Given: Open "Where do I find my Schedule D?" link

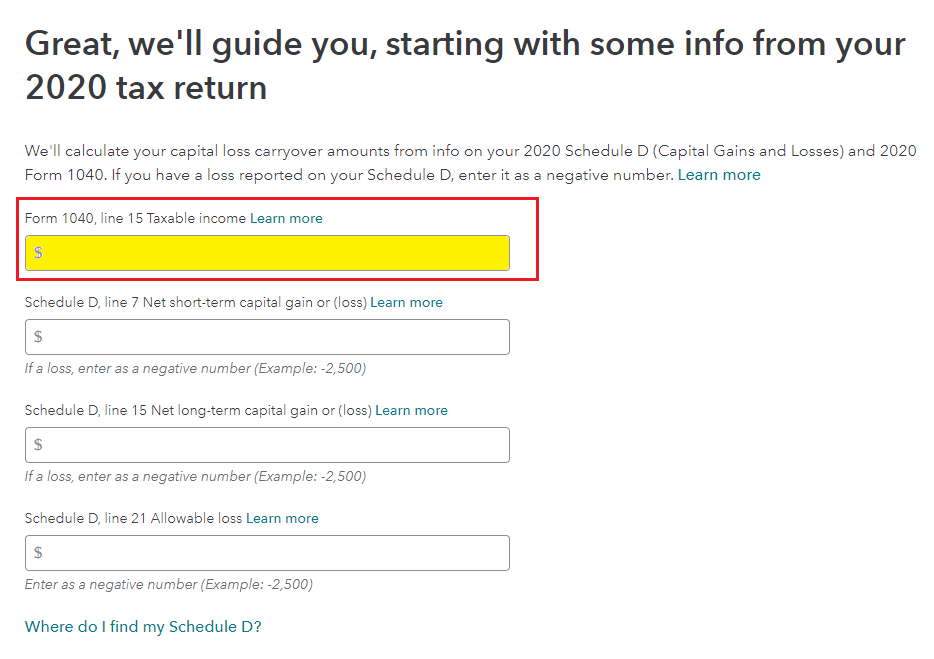Looking at the screenshot, I should (143, 627).
